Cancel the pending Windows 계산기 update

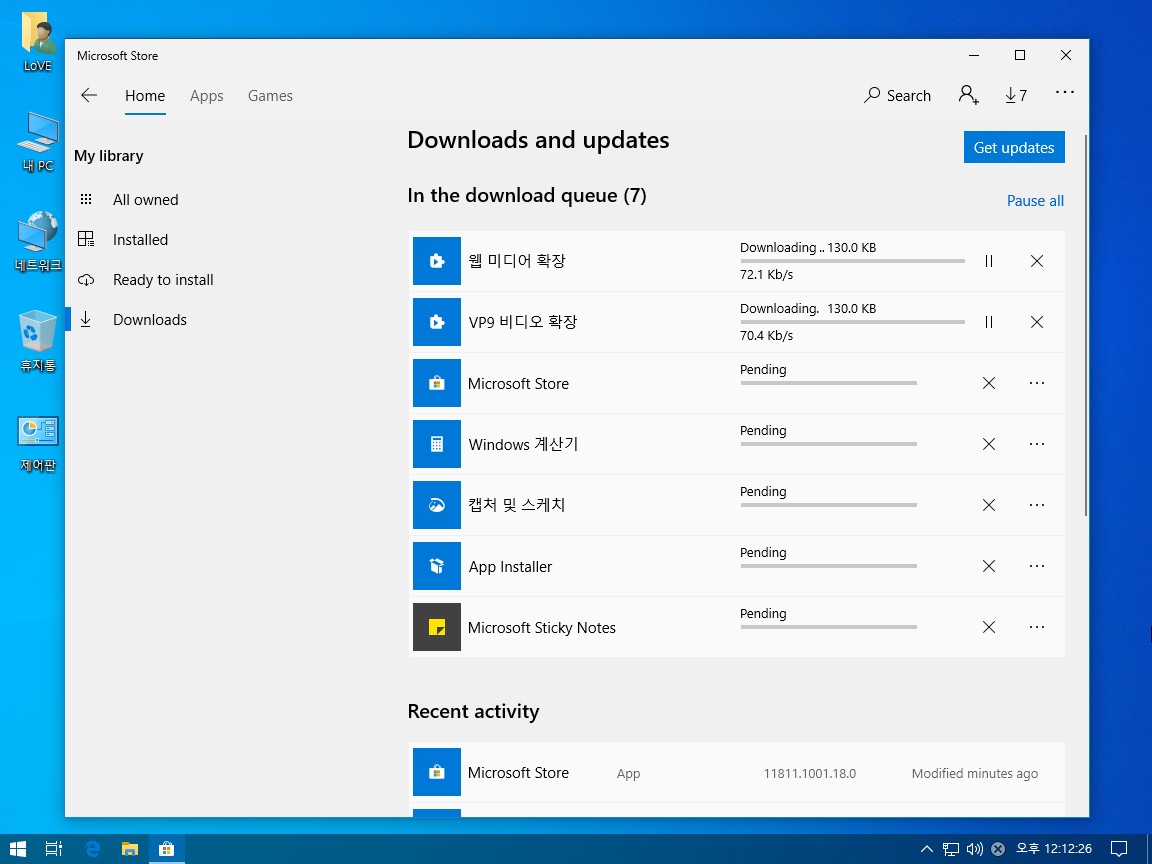989,444
